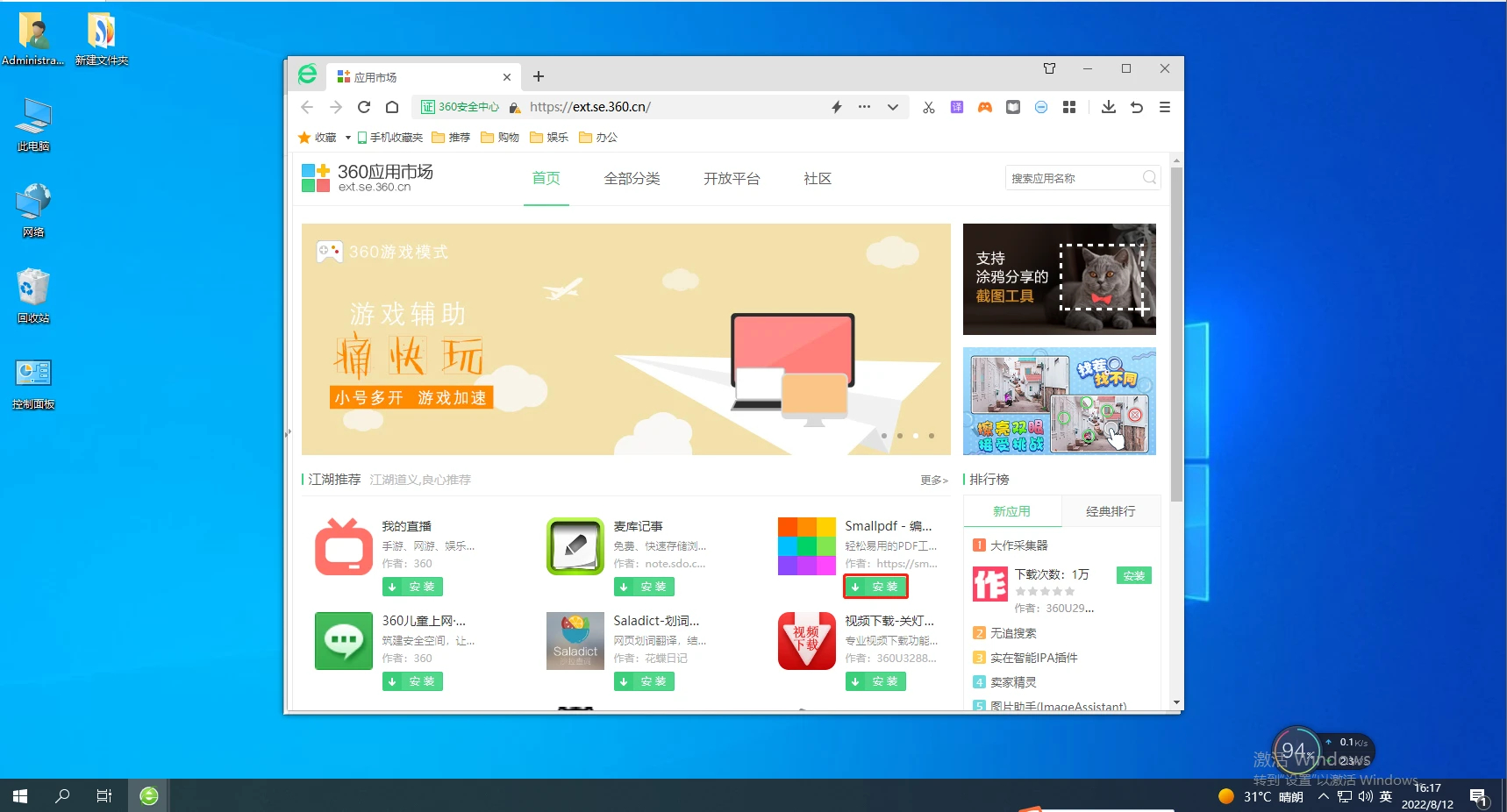Open a new browser tab
This screenshot has height=812, width=1507.
[x=539, y=77]
